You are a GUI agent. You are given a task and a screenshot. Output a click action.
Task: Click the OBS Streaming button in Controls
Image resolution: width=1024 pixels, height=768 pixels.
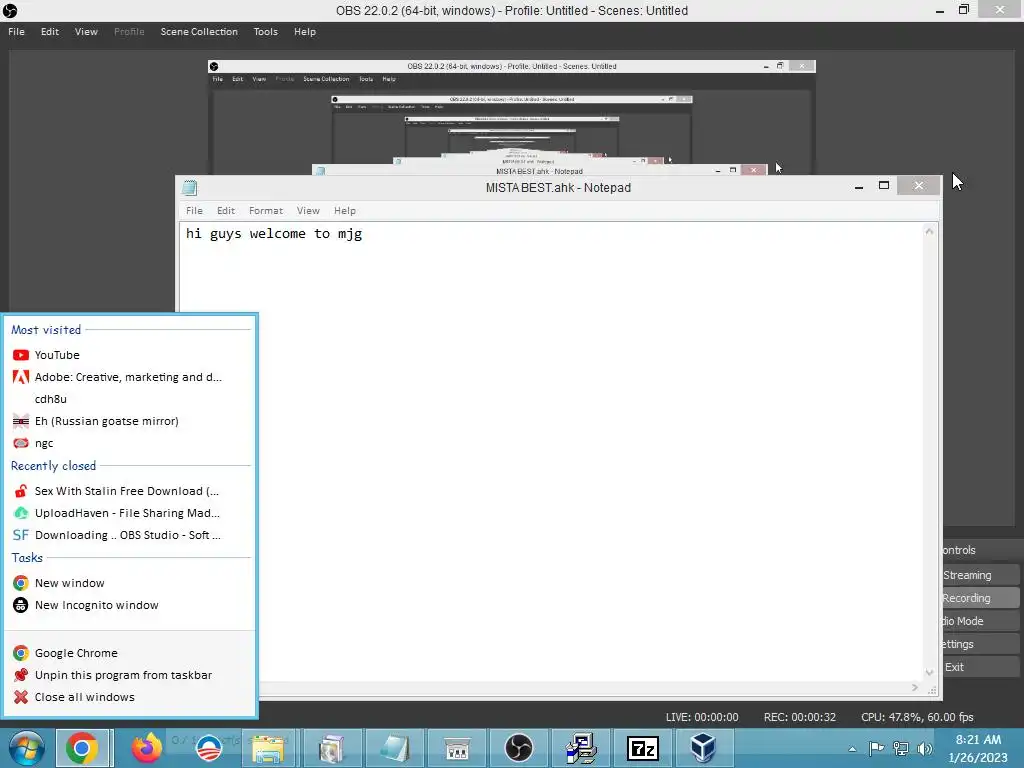980,575
